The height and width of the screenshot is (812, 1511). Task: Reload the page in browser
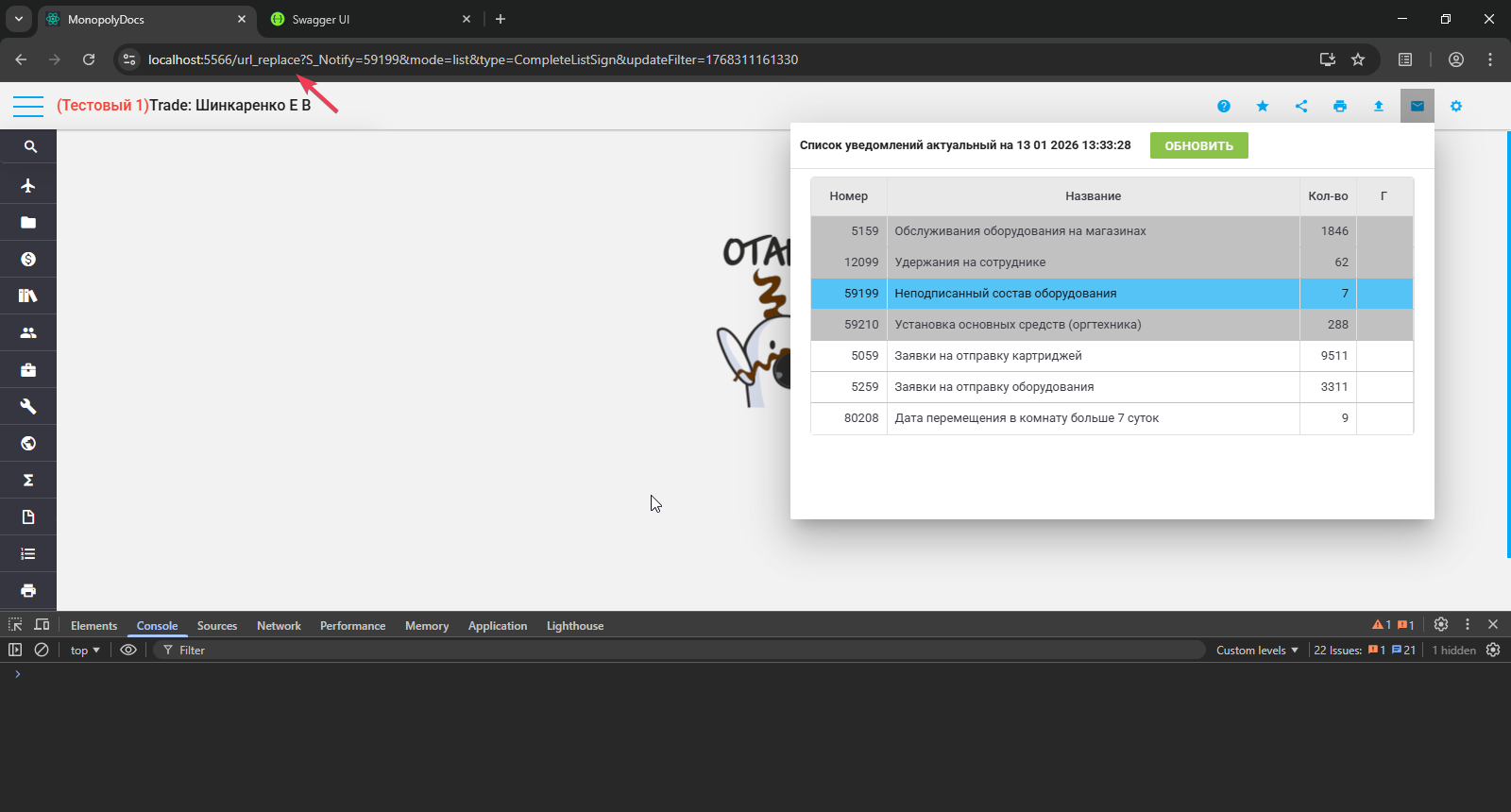tap(89, 59)
